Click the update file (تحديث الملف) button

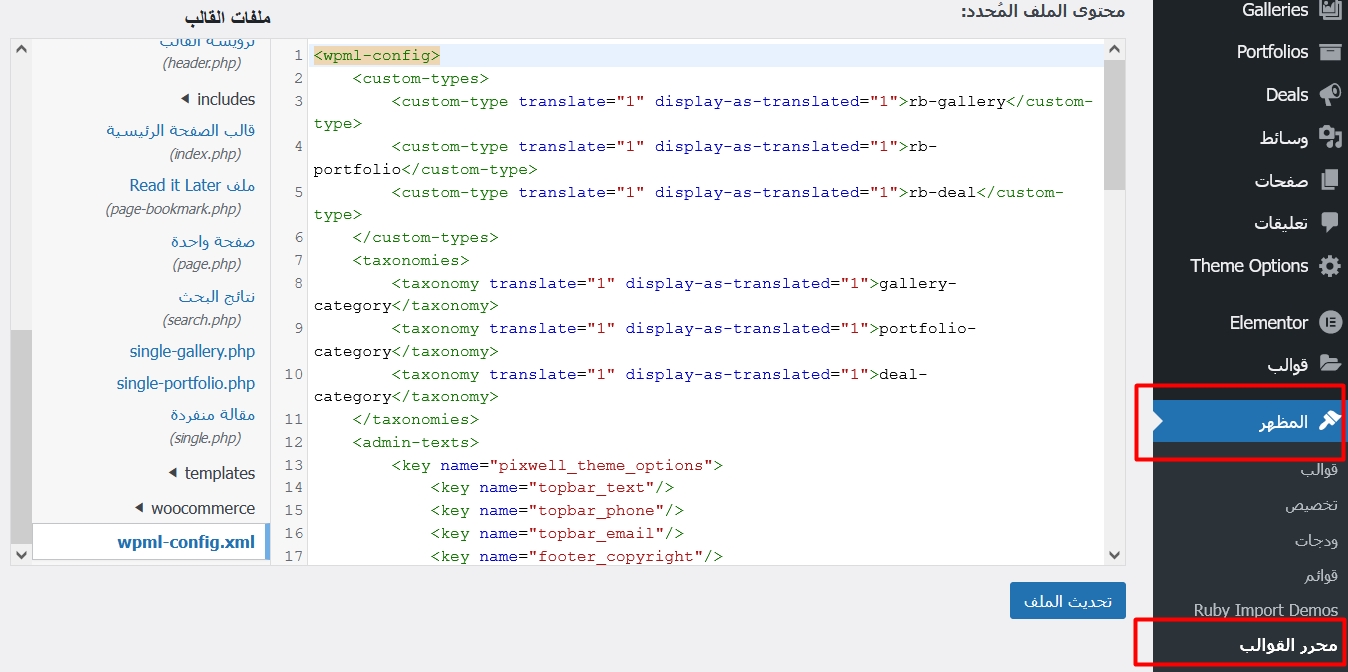(x=1067, y=602)
